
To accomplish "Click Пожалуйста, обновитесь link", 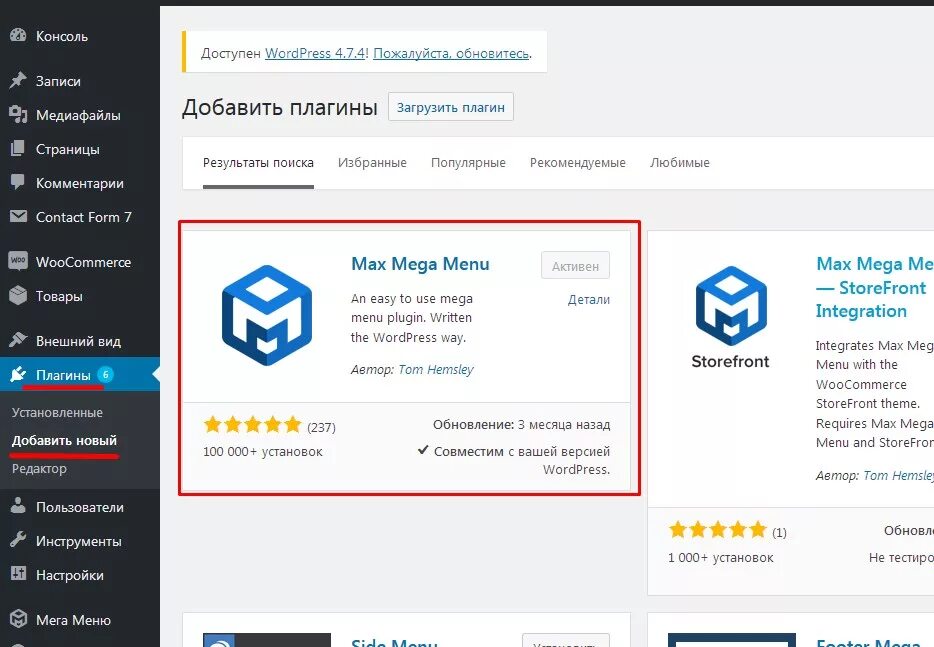I will pyautogui.click(x=451, y=53).
